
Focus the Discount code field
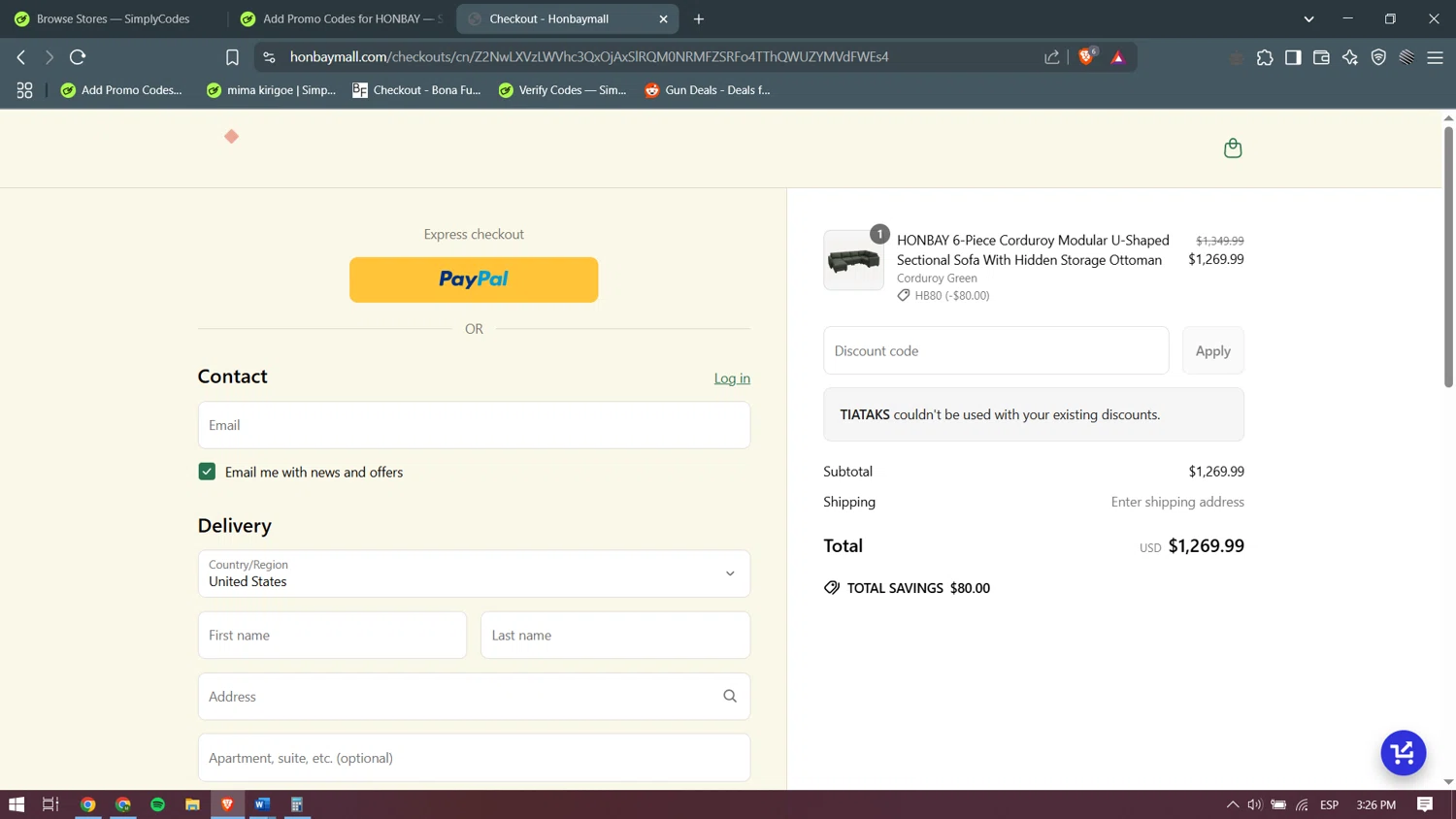[996, 351]
